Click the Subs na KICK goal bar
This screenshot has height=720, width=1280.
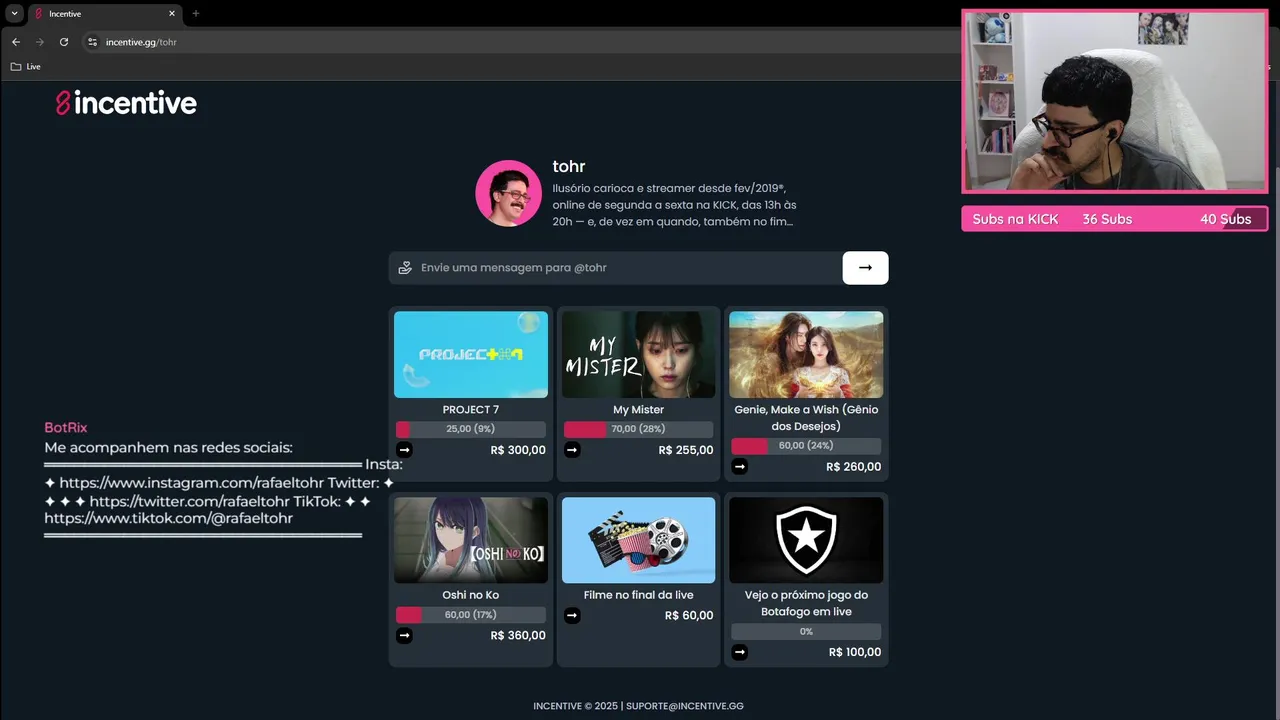tap(1114, 219)
